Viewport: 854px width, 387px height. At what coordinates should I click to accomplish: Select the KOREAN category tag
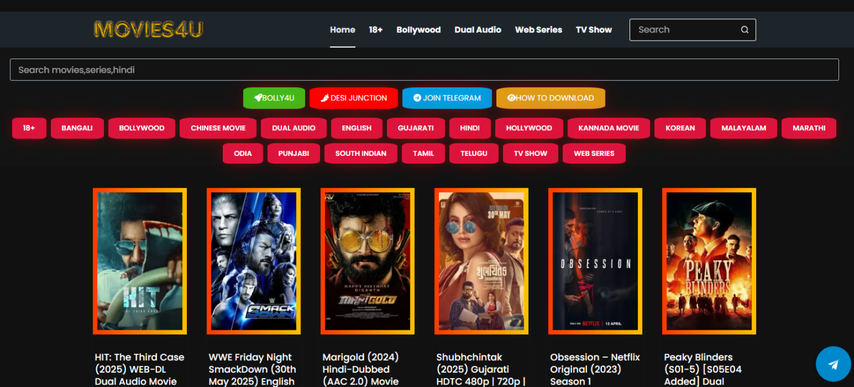pyautogui.click(x=680, y=128)
